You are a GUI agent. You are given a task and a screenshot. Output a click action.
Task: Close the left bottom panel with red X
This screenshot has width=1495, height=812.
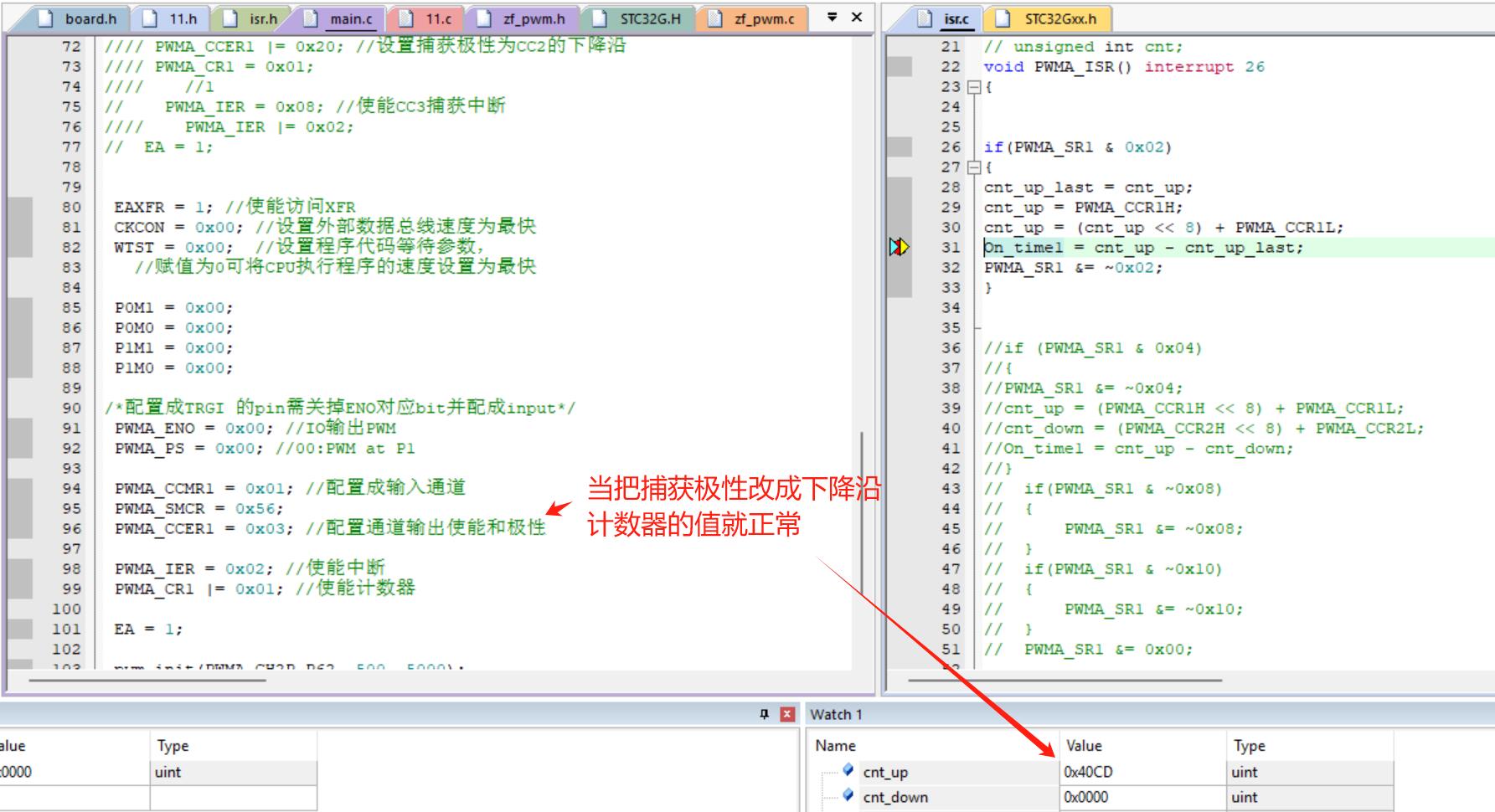pyautogui.click(x=787, y=714)
